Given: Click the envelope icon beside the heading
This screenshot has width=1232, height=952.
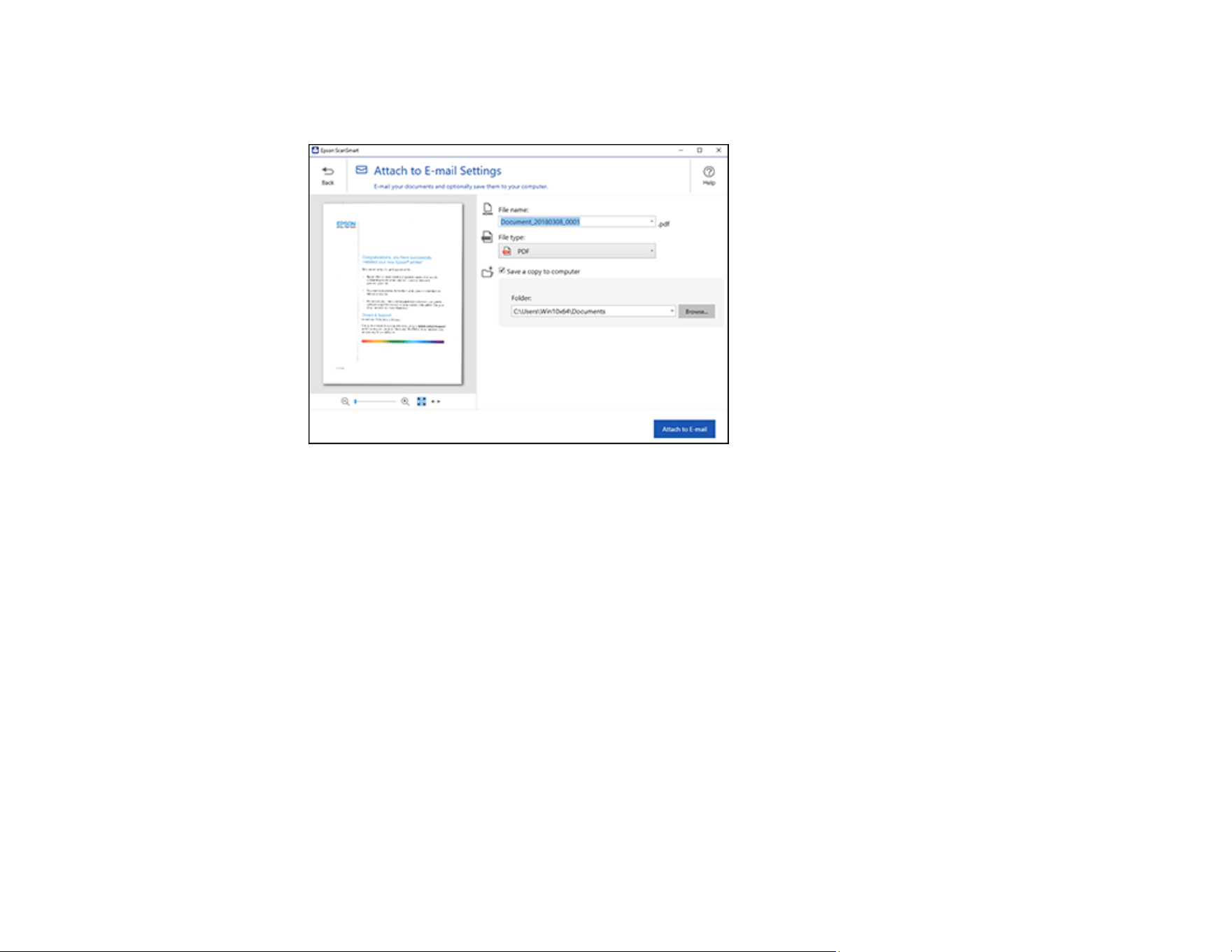Looking at the screenshot, I should (x=362, y=170).
